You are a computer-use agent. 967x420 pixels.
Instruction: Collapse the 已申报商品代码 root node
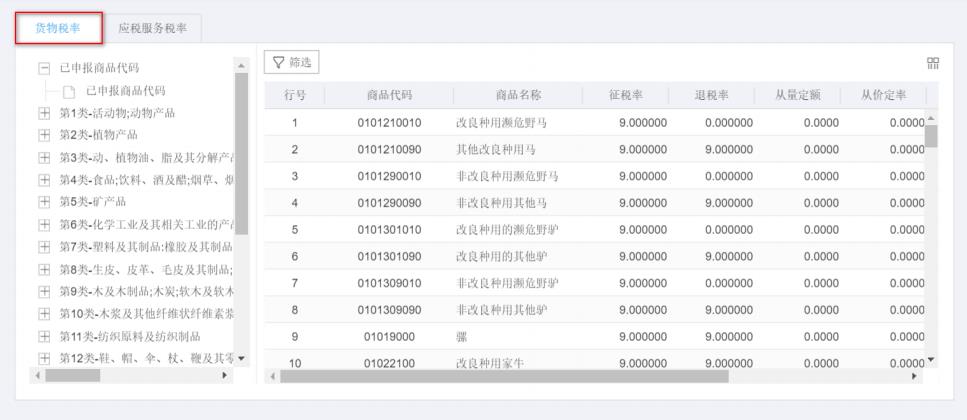click(44, 68)
